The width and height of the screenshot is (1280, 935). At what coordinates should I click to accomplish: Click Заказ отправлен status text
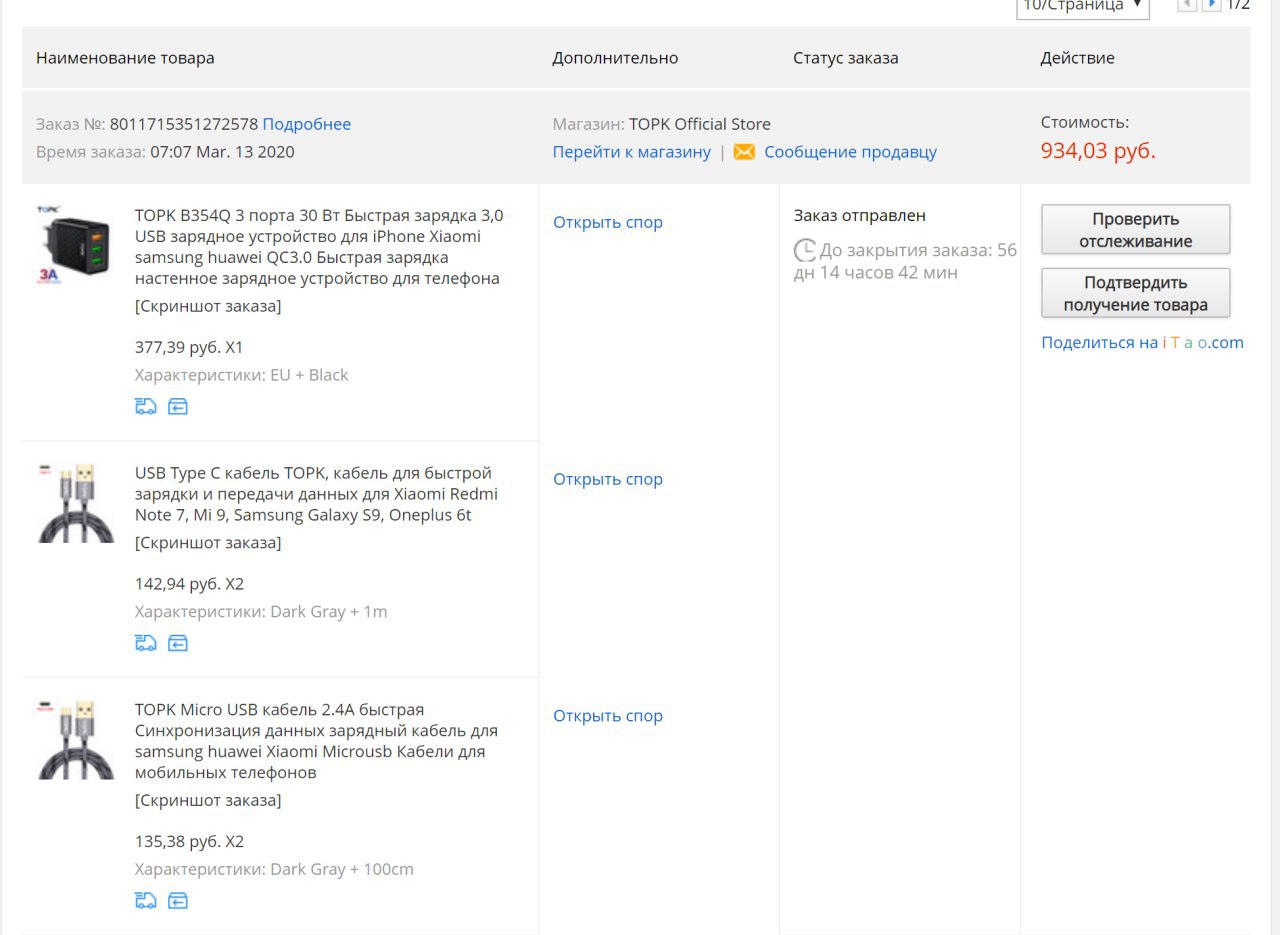860,215
